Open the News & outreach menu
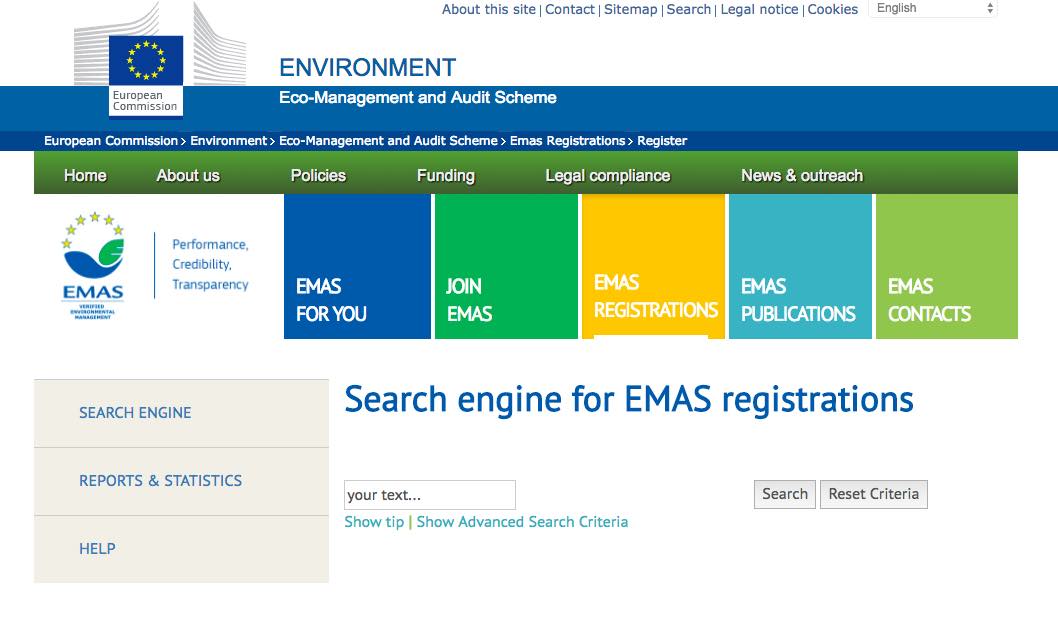 [802, 175]
